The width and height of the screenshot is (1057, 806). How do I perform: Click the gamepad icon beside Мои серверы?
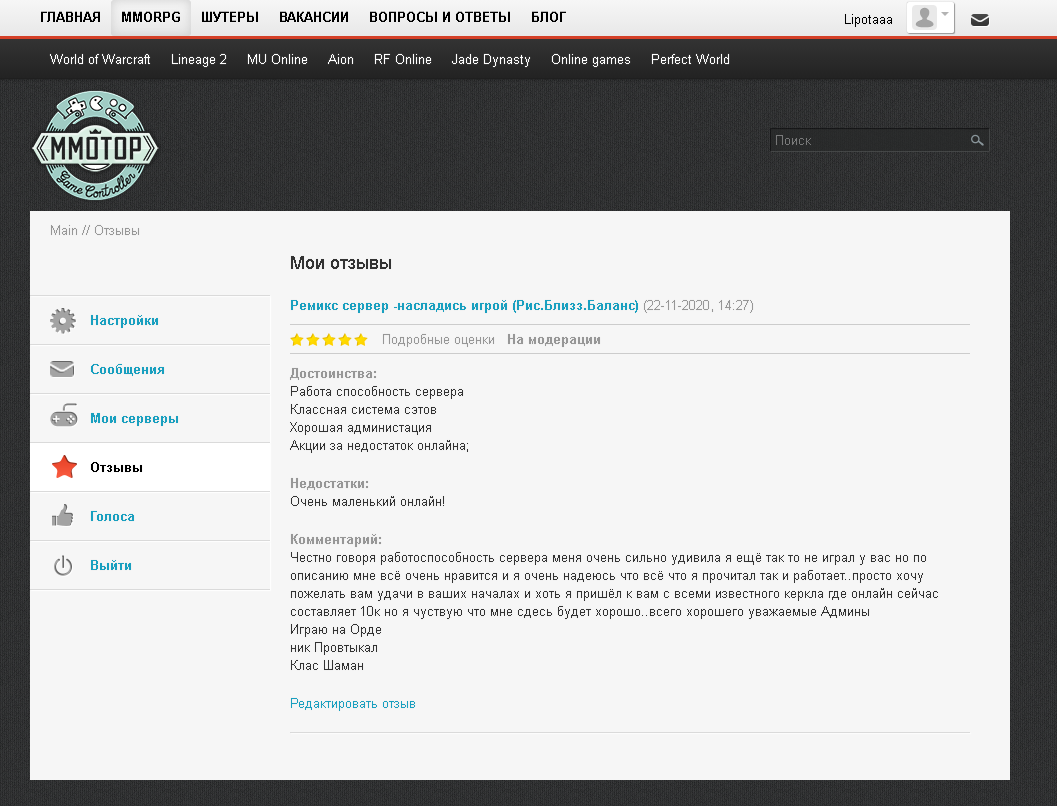pyautogui.click(x=63, y=418)
